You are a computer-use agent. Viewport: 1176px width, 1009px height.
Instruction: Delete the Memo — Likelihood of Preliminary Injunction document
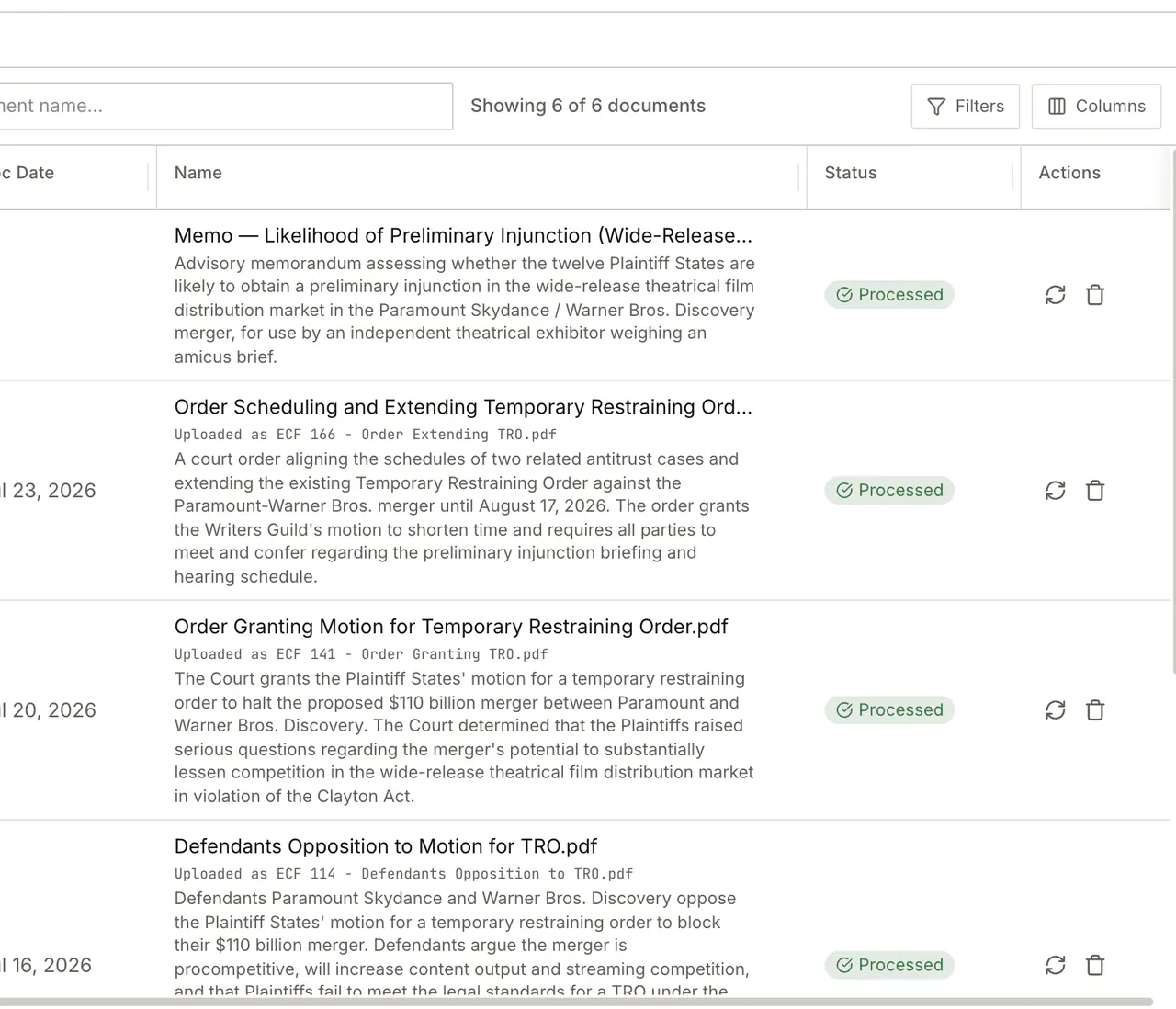[1095, 295]
